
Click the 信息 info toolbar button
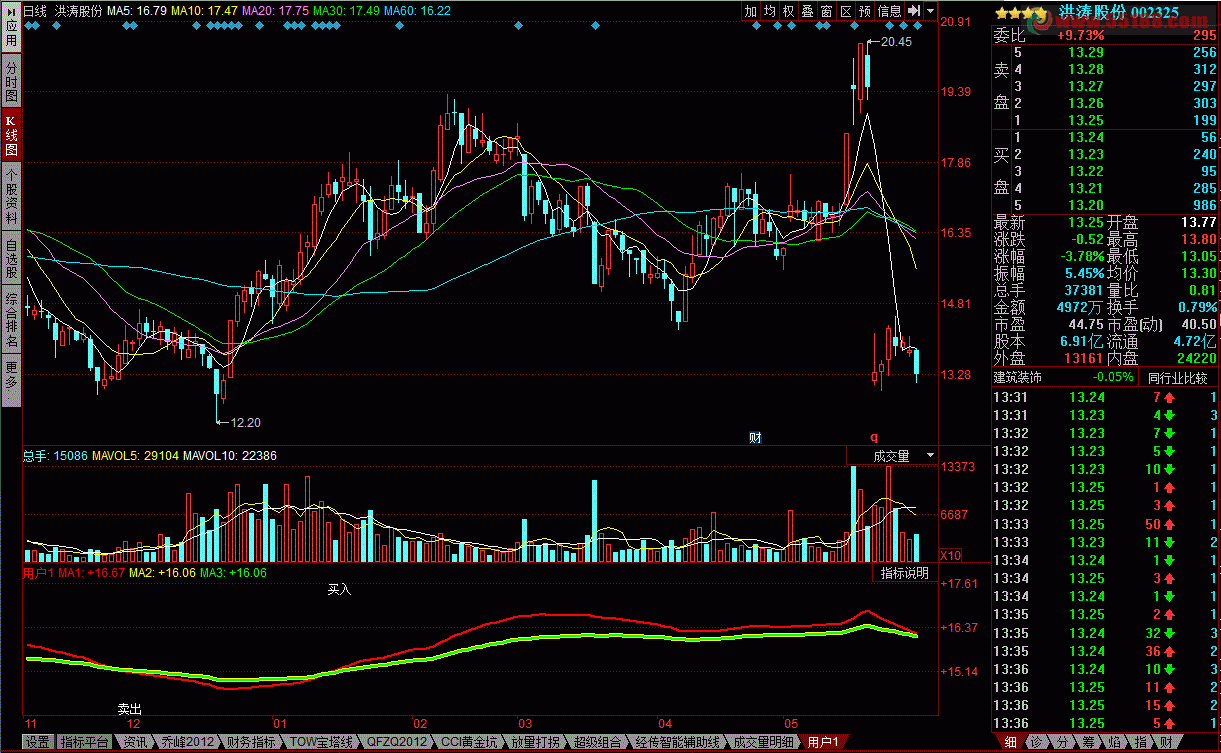click(890, 11)
